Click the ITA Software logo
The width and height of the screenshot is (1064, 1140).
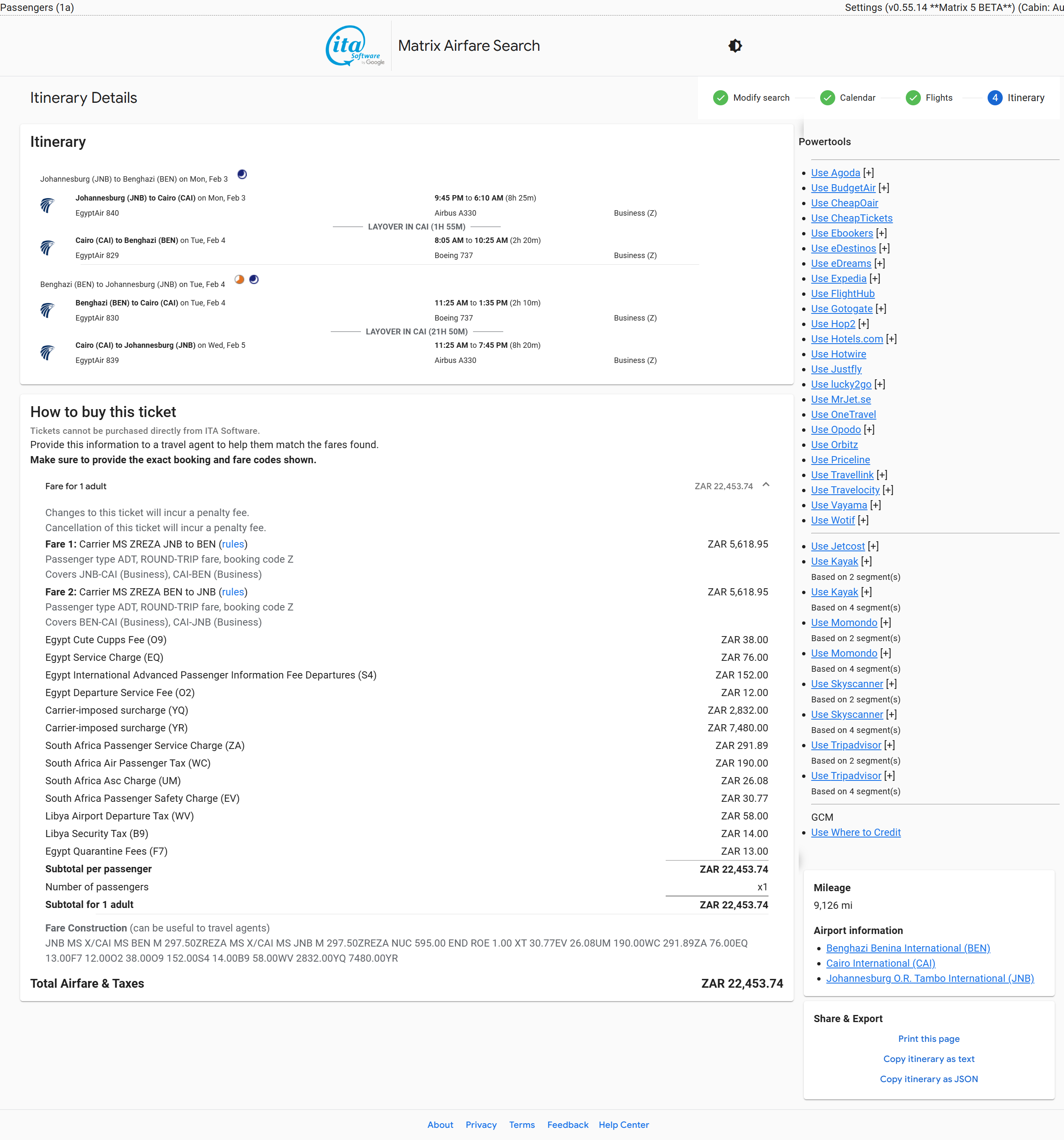[355, 46]
